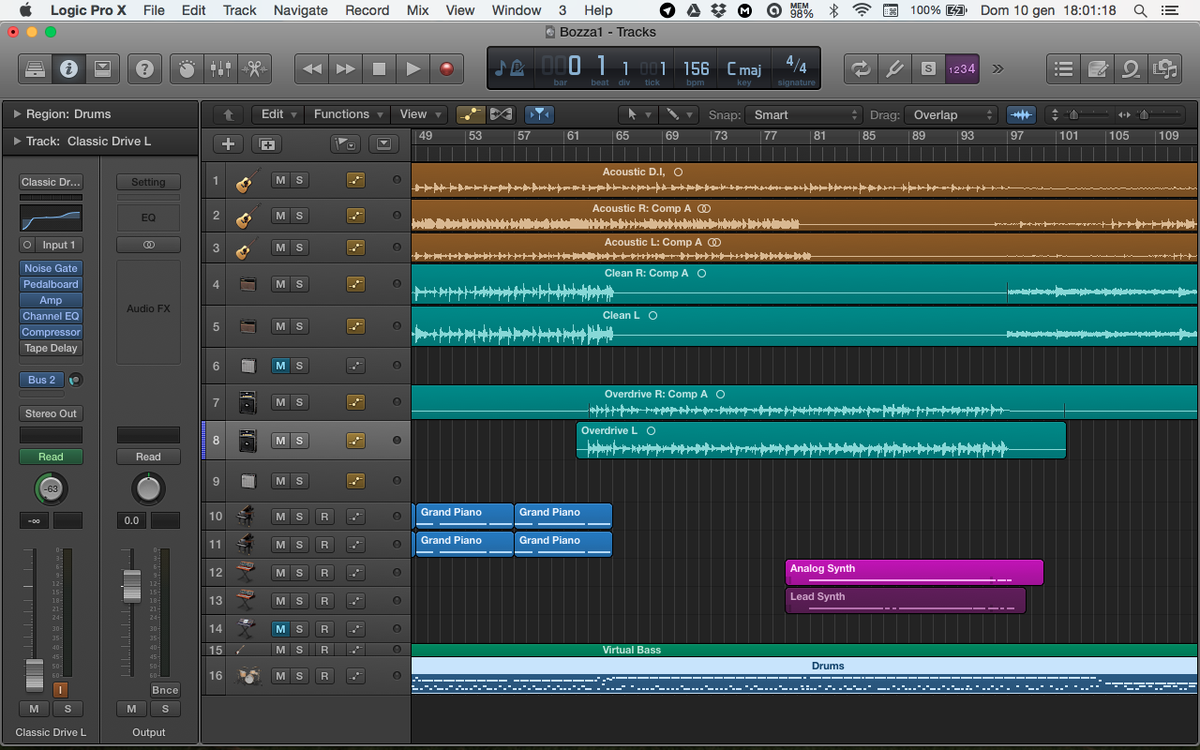Open the File menu
The height and width of the screenshot is (750, 1200).
click(154, 10)
